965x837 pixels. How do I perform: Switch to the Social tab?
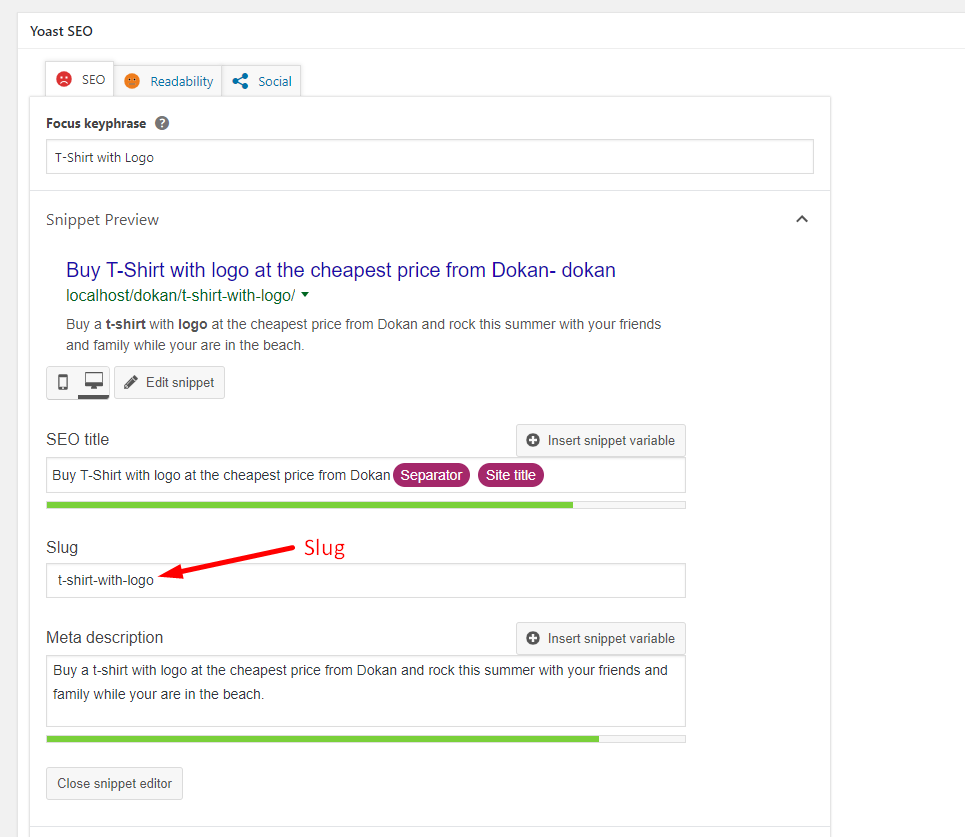(x=262, y=81)
